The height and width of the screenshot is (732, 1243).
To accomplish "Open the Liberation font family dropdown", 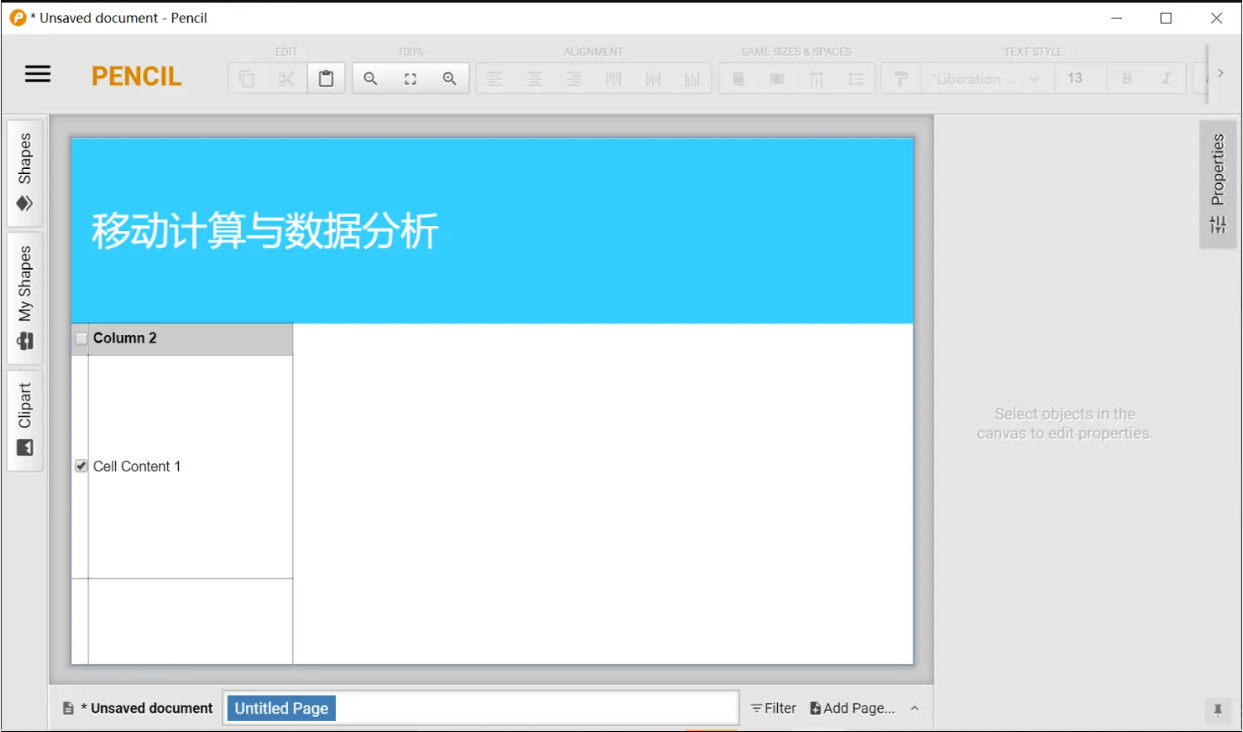I will tap(985, 79).
